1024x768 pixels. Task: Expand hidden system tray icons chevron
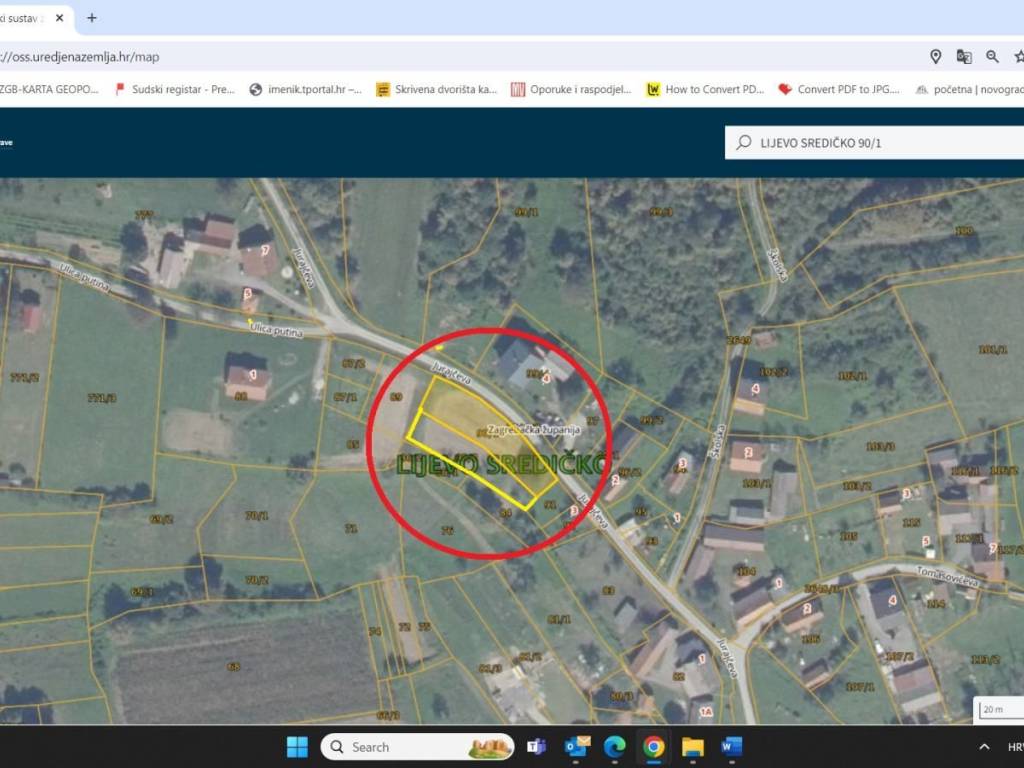coord(984,747)
